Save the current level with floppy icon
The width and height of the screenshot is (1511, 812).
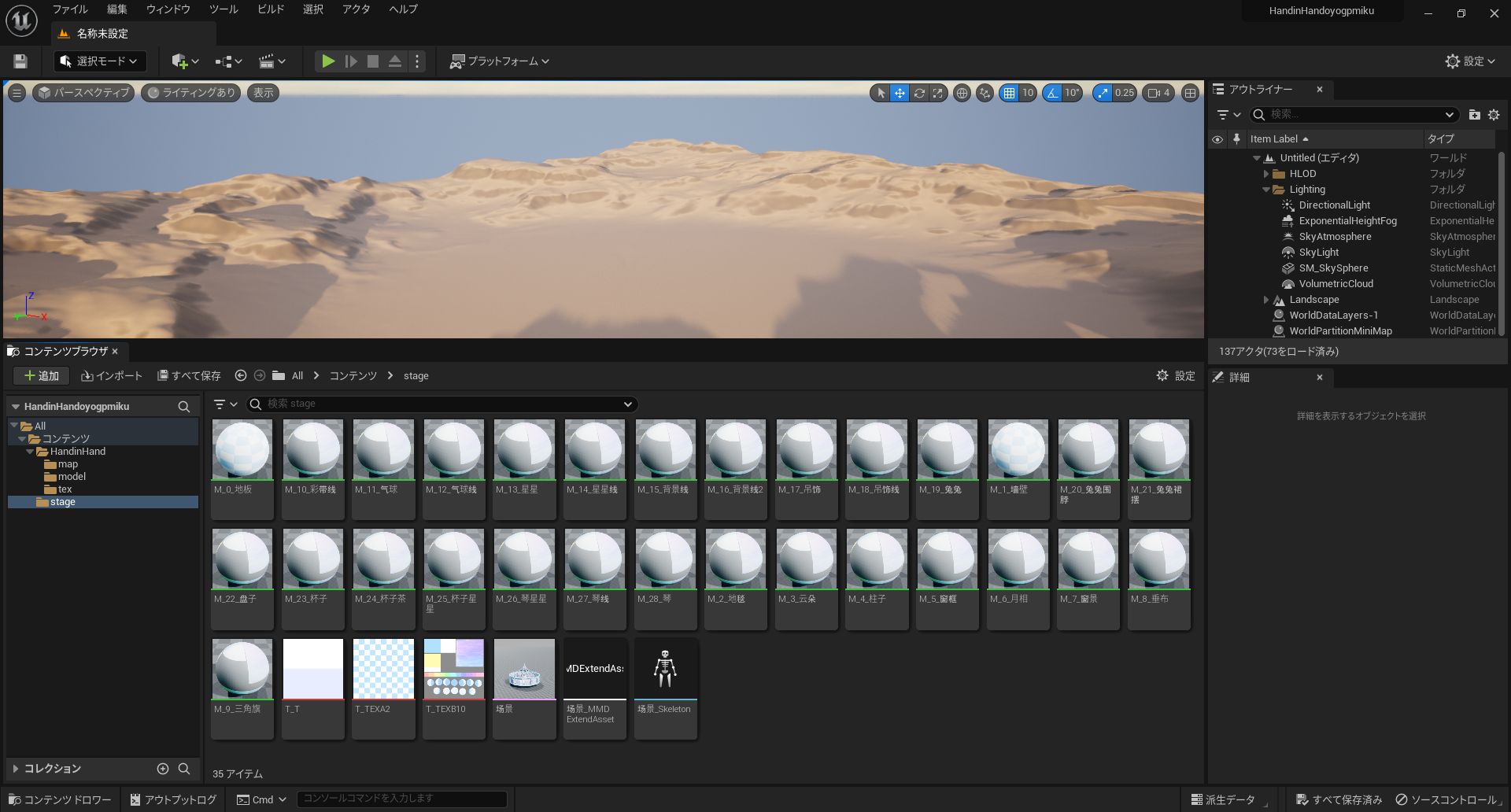pyautogui.click(x=20, y=61)
